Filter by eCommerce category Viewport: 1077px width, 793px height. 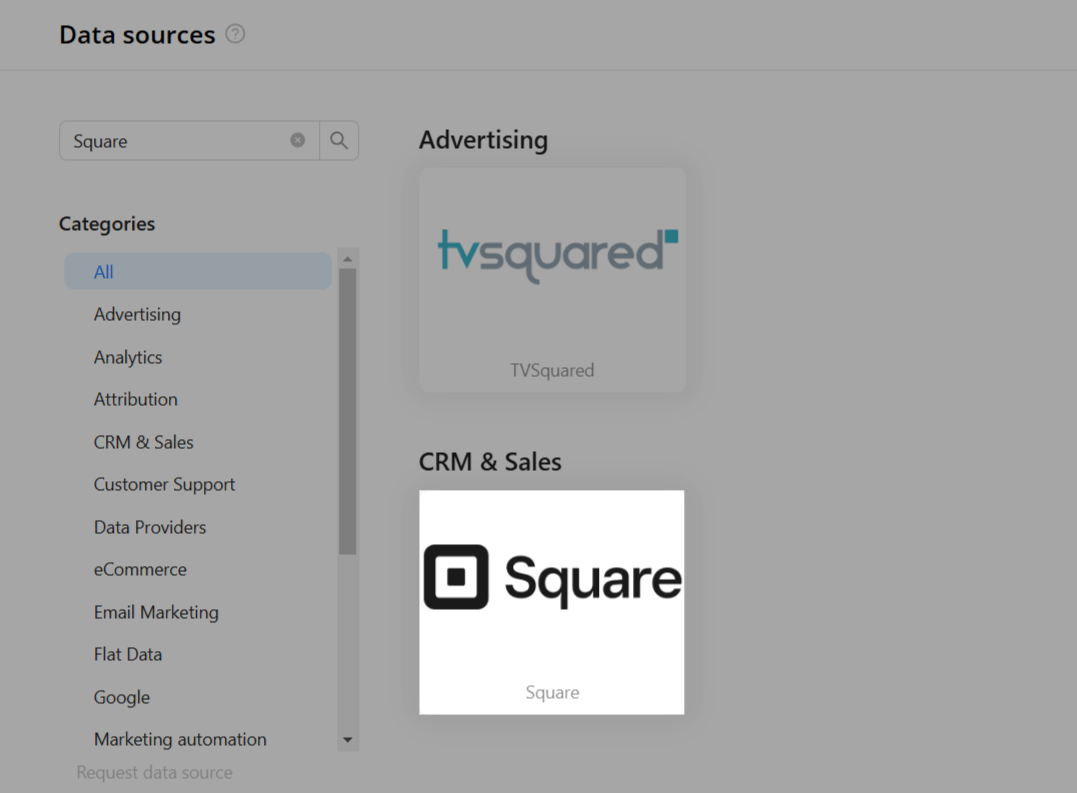point(140,570)
